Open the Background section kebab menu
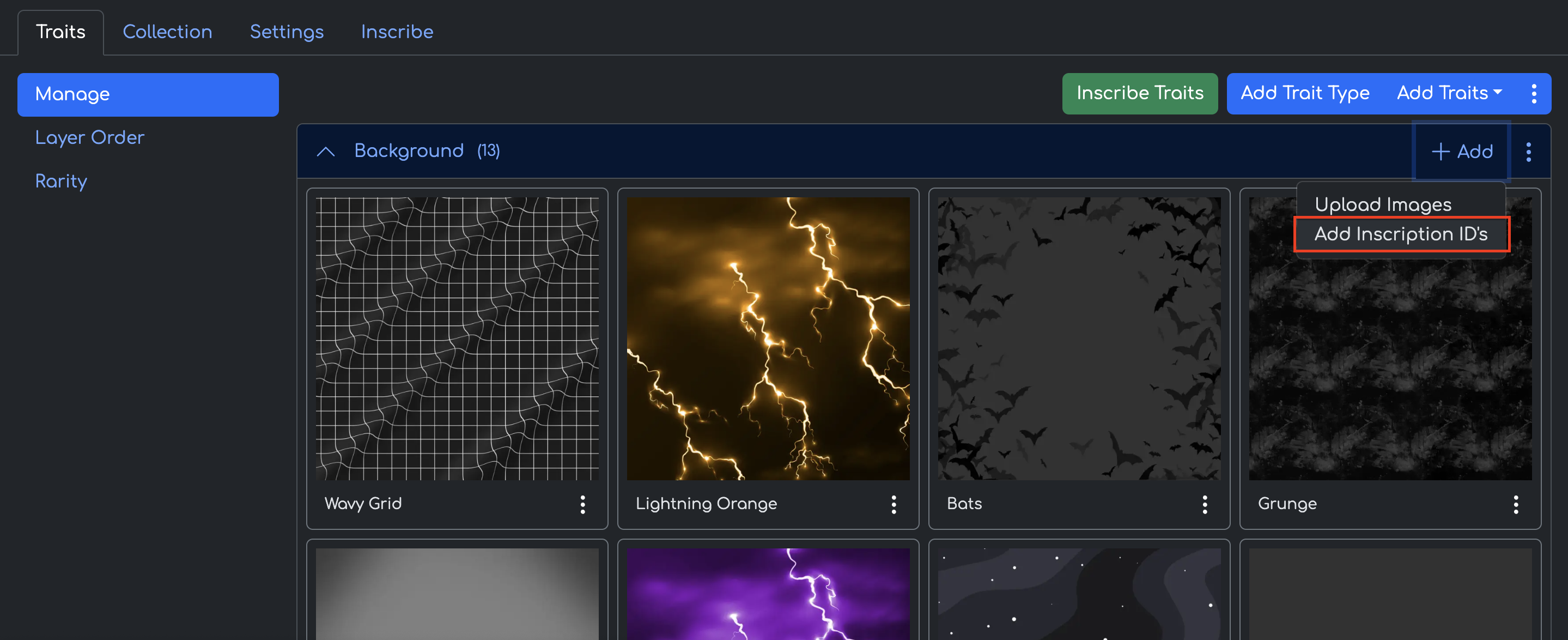The height and width of the screenshot is (640, 1568). [x=1528, y=152]
